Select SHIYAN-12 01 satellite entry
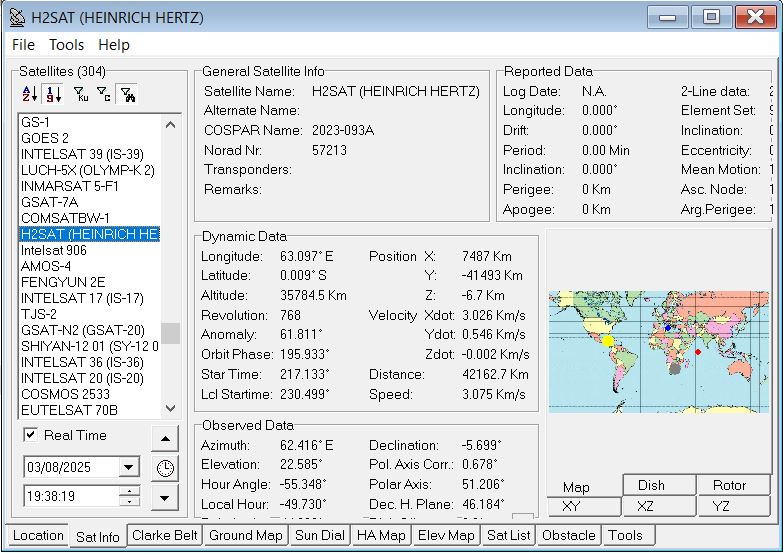Viewport: 783px width, 553px height. [90, 346]
